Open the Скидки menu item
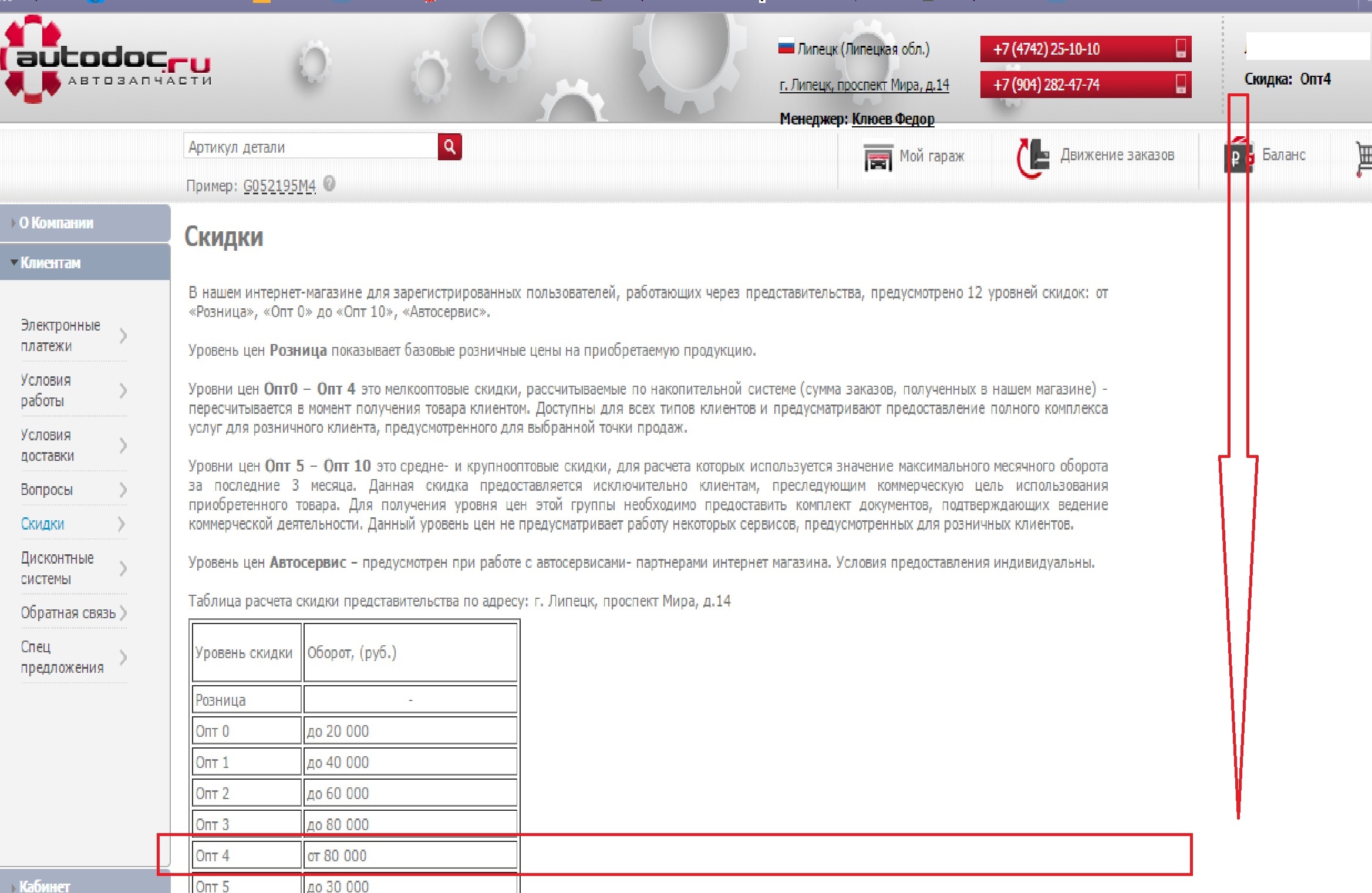This screenshot has height=893, width=1372. pyautogui.click(x=42, y=524)
